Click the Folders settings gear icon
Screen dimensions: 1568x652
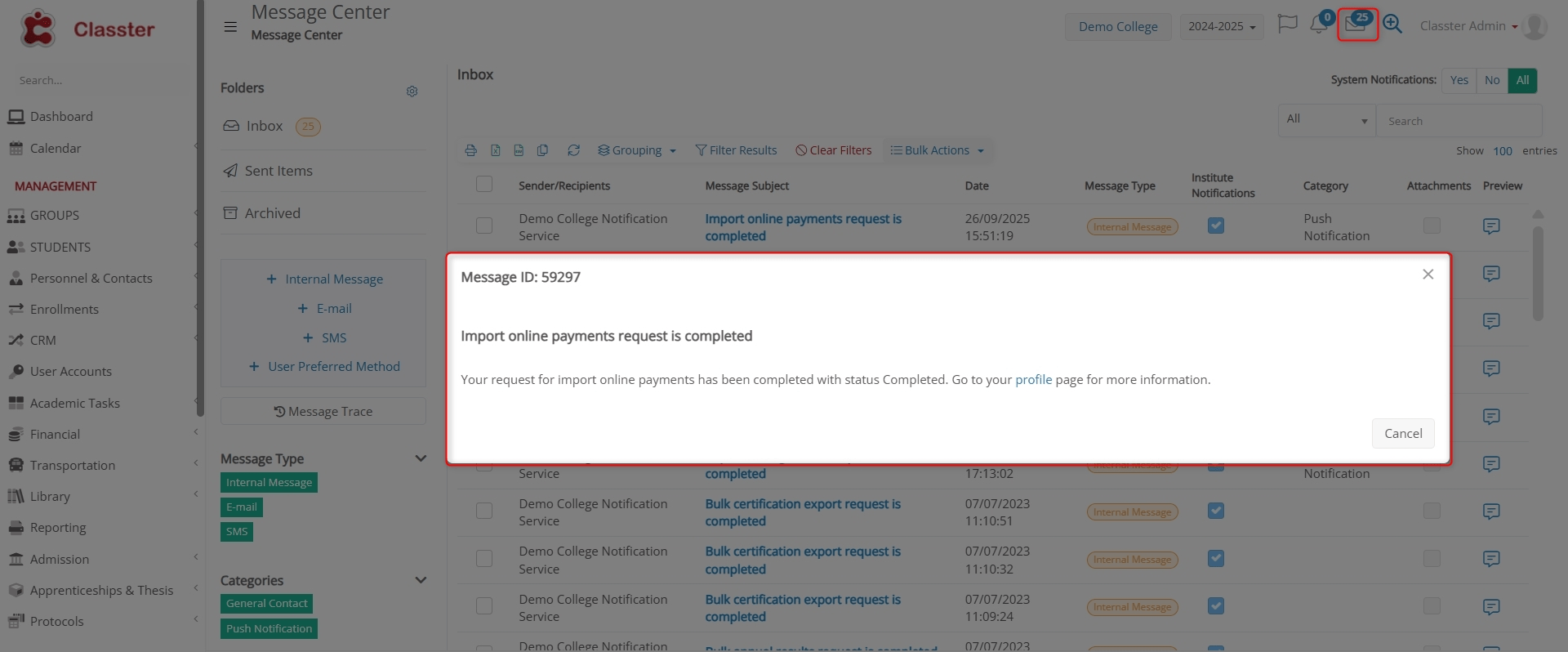[412, 92]
